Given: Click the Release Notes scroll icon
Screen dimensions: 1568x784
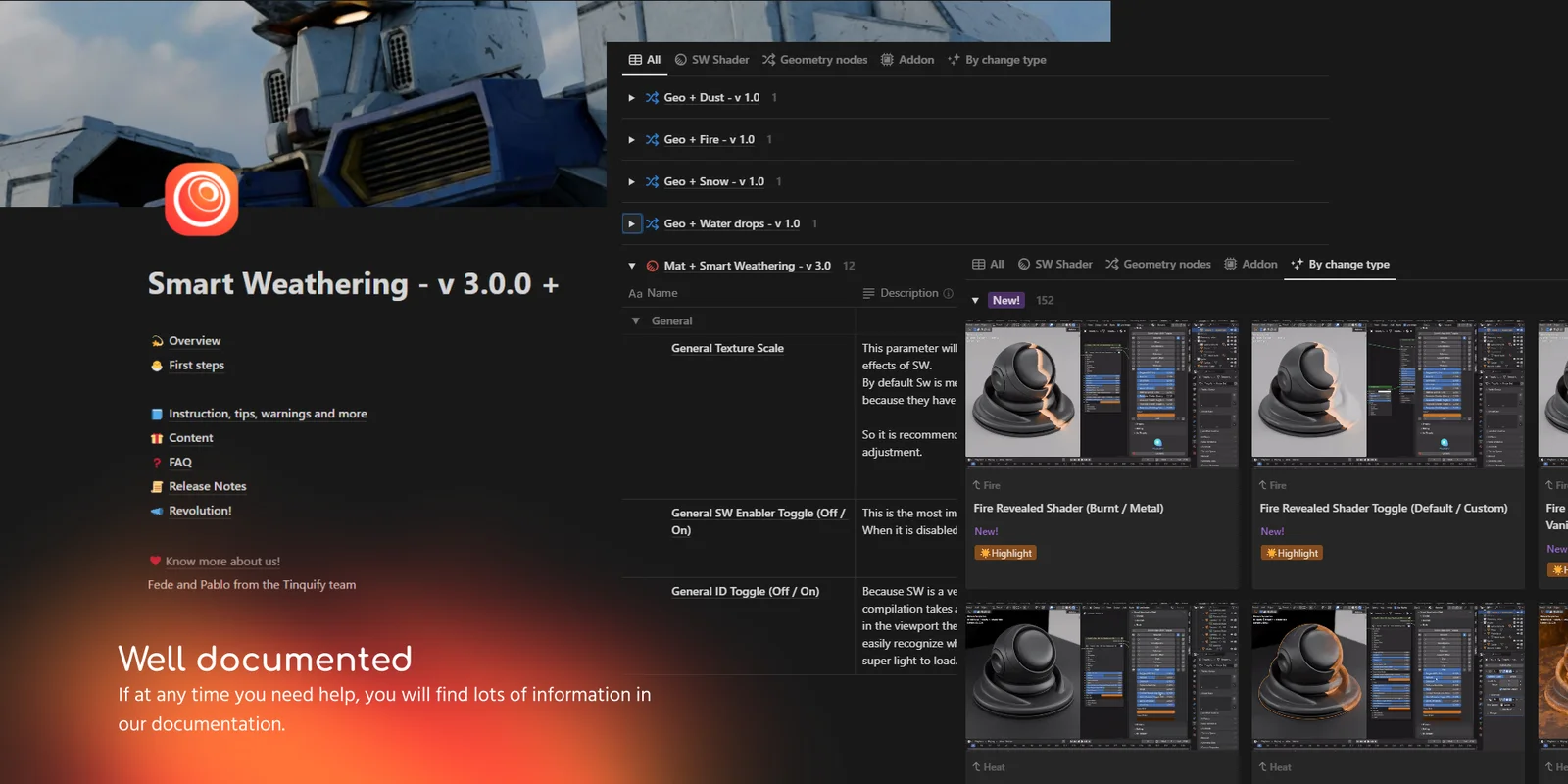Looking at the screenshot, I should (157, 486).
